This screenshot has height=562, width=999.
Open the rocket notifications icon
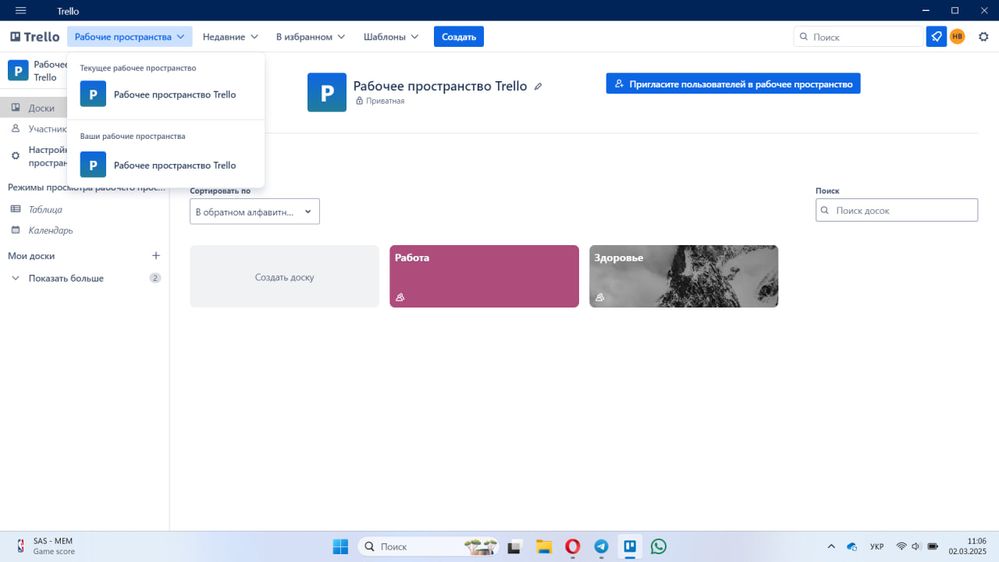tap(936, 37)
